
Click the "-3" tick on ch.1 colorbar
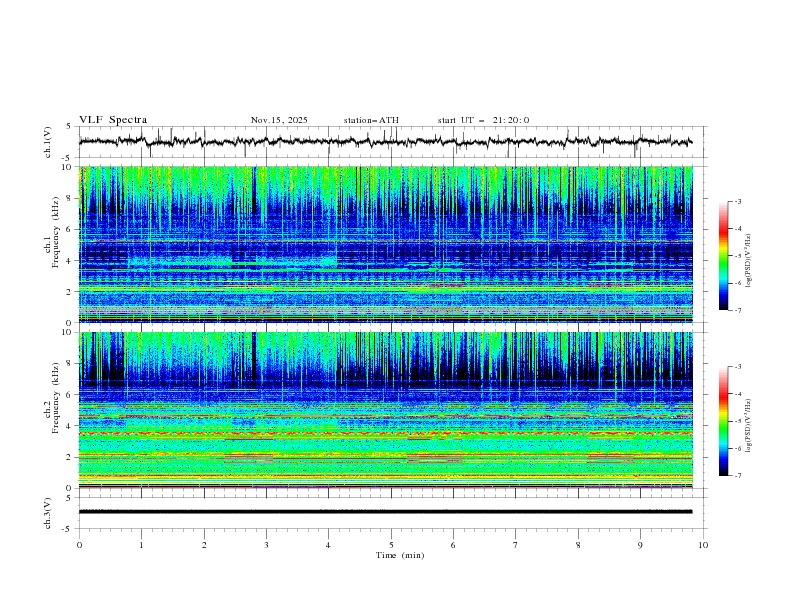click(738, 201)
